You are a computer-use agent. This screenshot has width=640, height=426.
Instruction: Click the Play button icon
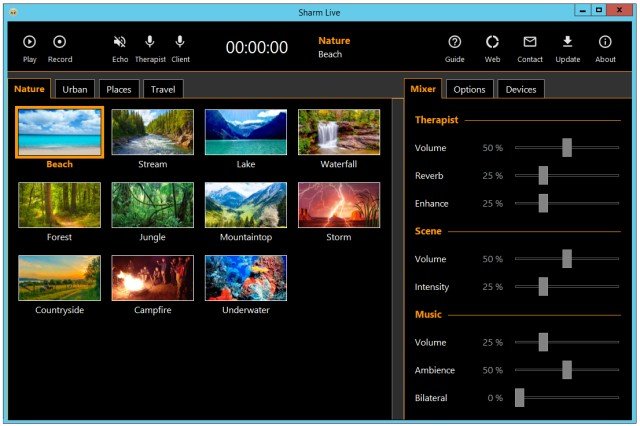pos(29,42)
